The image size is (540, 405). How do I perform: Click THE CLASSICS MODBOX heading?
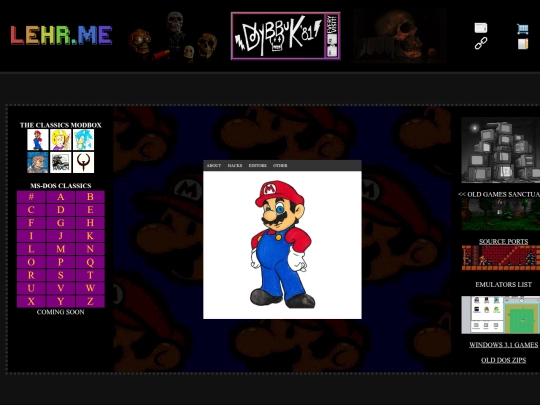(x=61, y=125)
